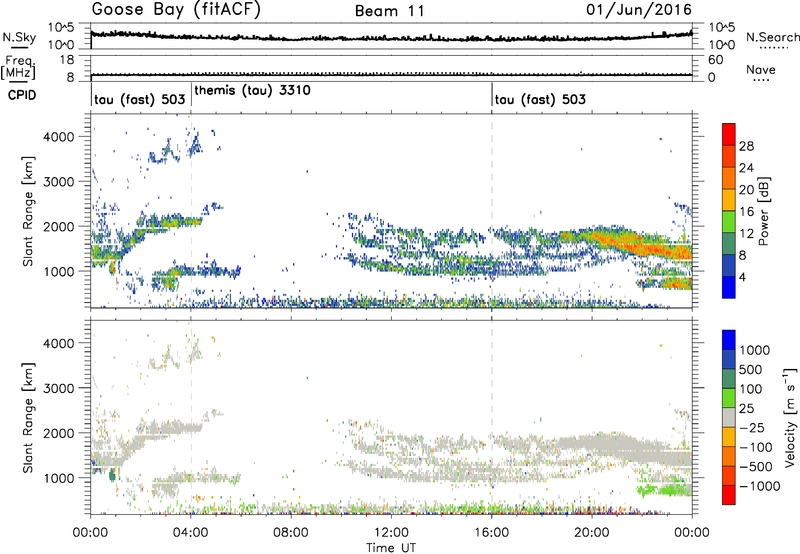Click the gray -25 to 25 Velocity colorbar segment
Viewport: 800px width, 554px height.
(x=729, y=417)
